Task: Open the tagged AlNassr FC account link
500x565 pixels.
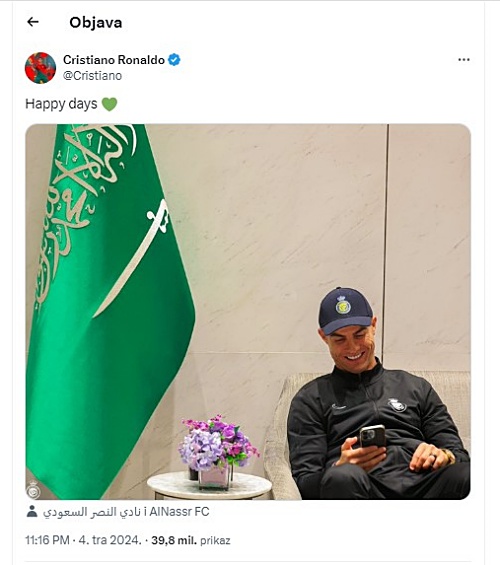Action: tap(179, 512)
